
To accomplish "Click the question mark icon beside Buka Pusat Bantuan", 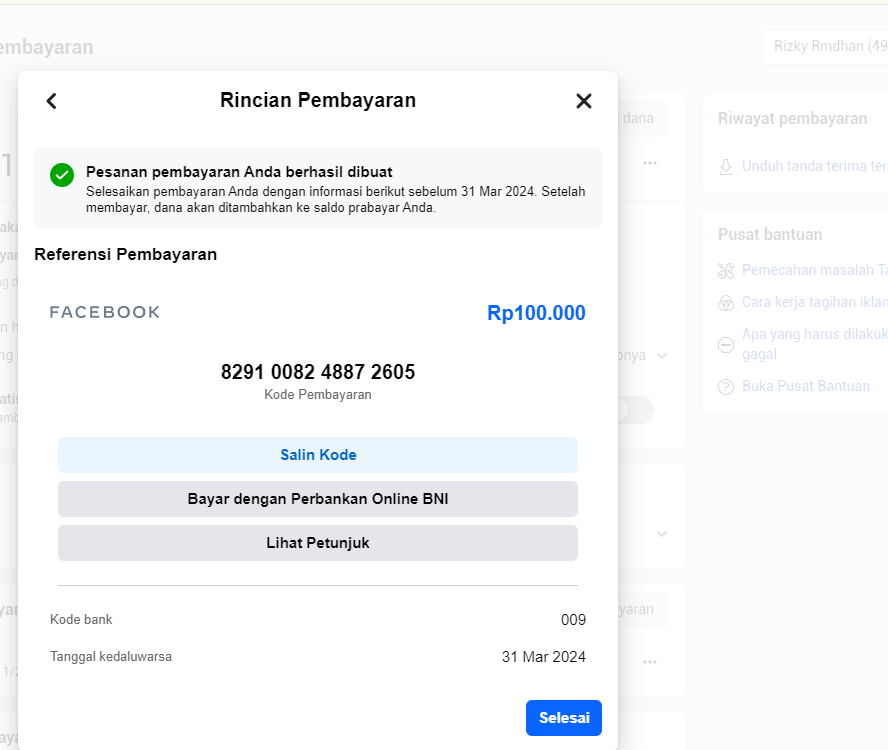I will pyautogui.click(x=726, y=387).
